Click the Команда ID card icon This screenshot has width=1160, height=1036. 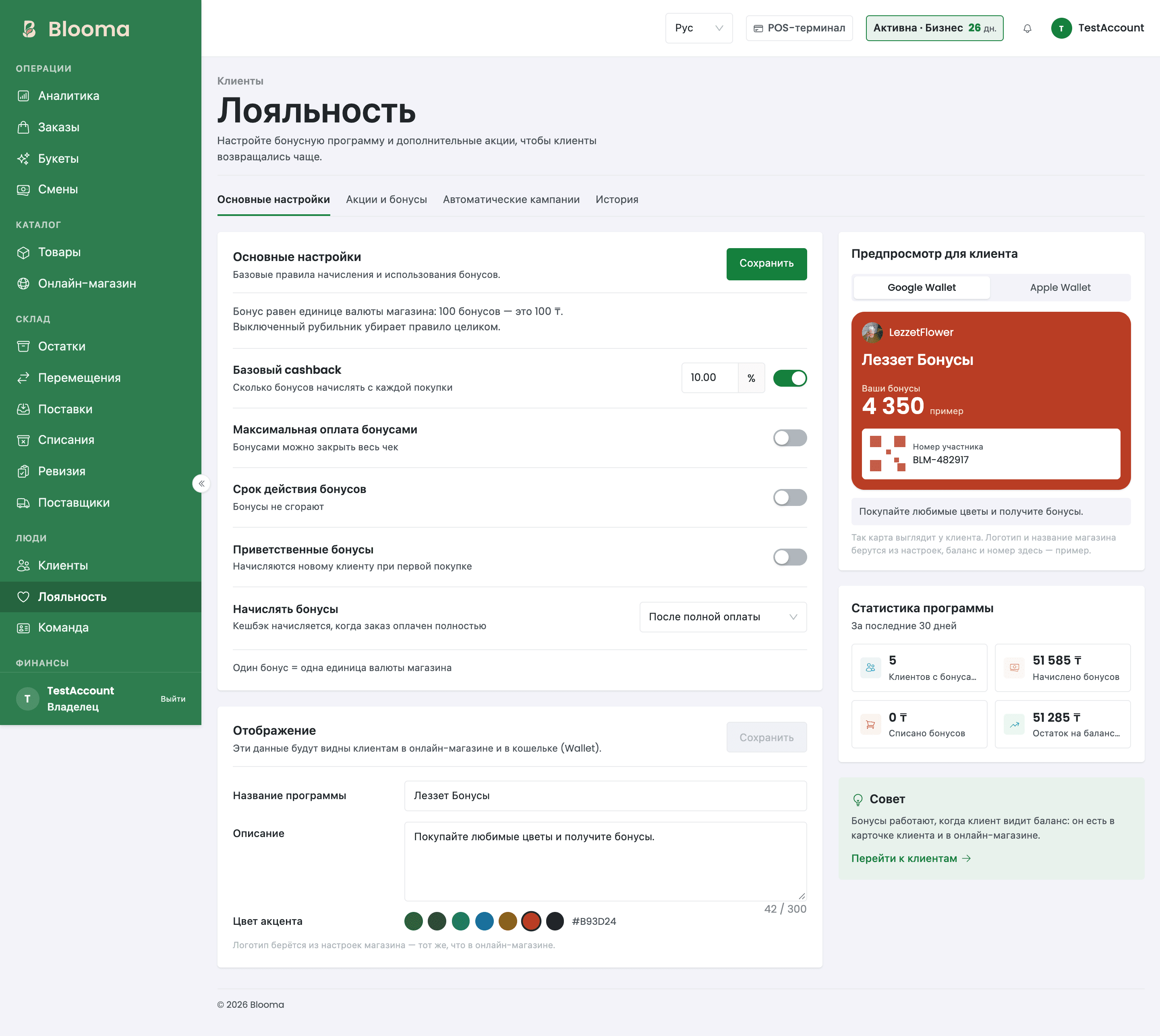(x=23, y=628)
